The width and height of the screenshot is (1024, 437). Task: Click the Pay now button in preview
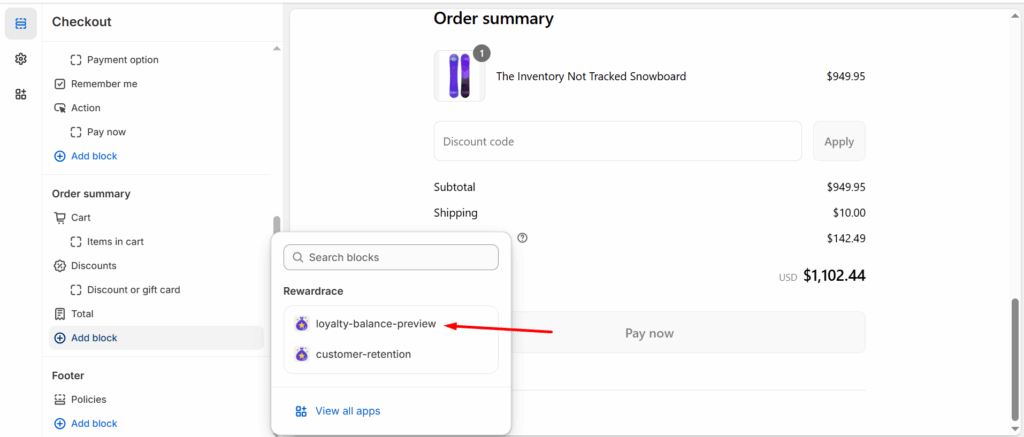[649, 332]
